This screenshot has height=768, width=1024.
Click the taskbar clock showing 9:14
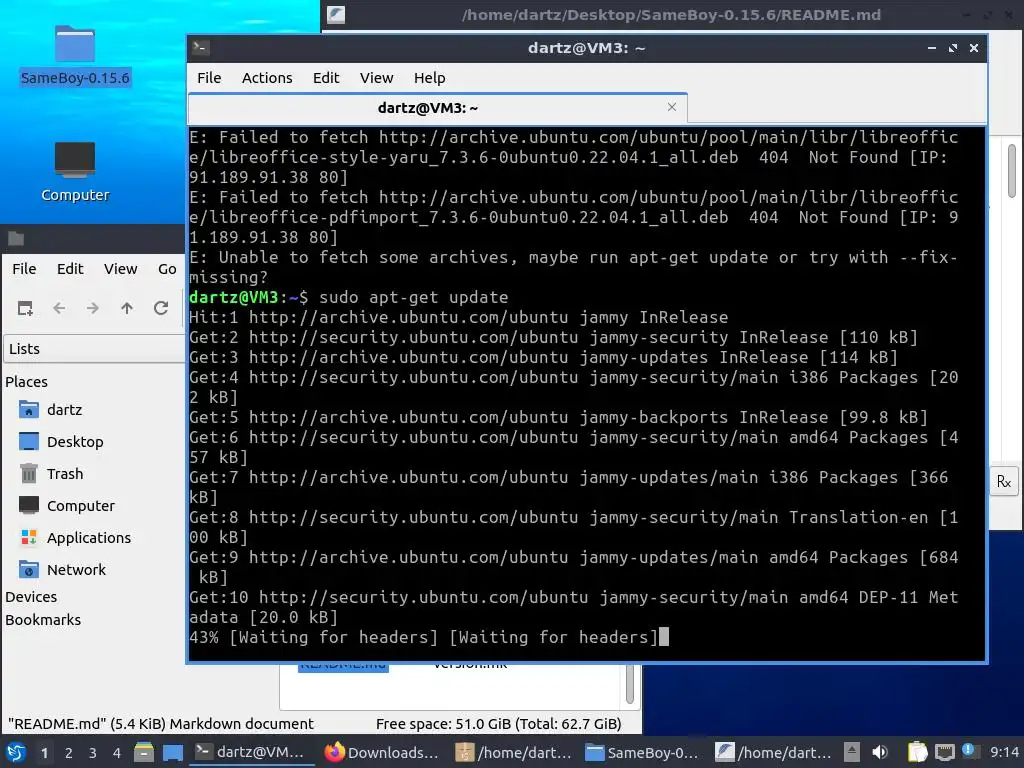pyautogui.click(x=1004, y=753)
